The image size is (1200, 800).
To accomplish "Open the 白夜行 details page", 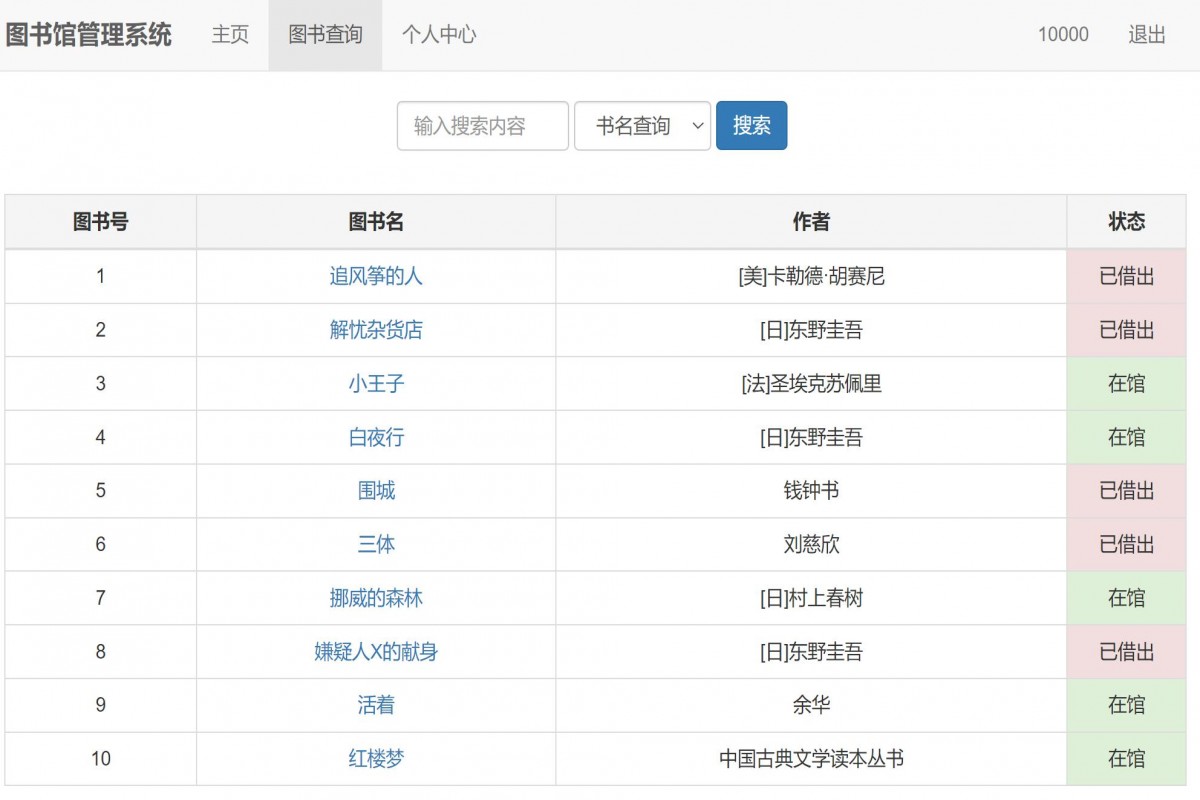I will (375, 437).
